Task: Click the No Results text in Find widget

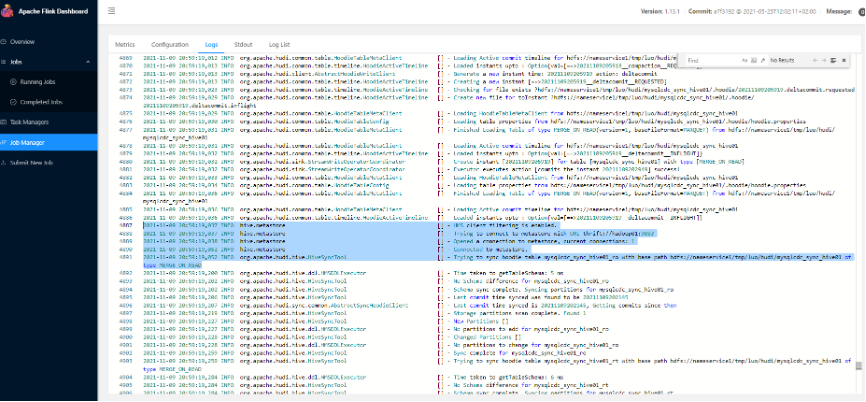Action: 782,60
